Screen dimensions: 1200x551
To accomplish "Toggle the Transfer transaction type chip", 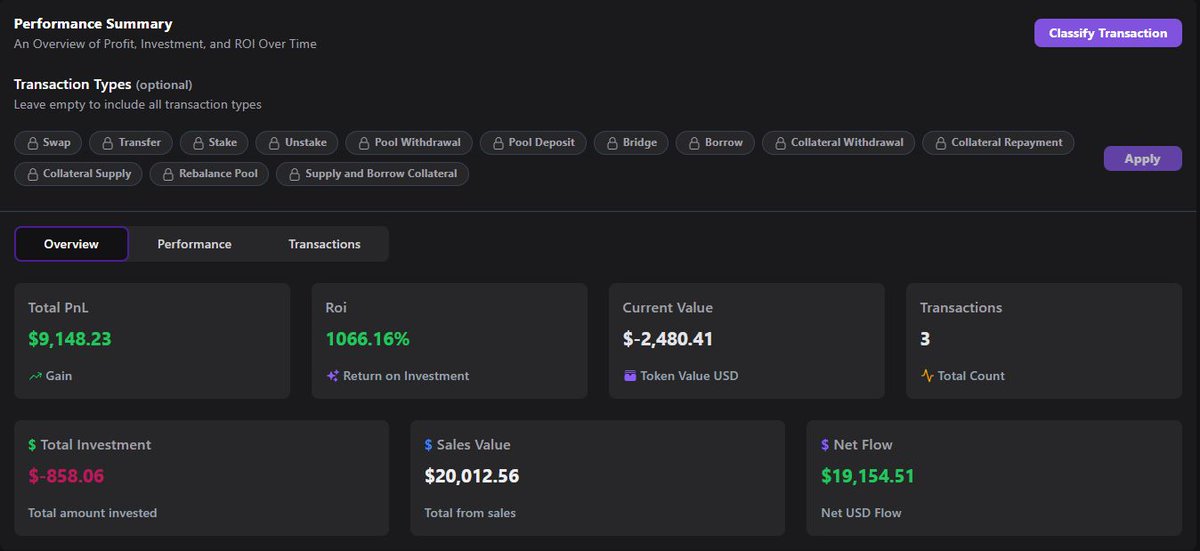I will pos(131,143).
